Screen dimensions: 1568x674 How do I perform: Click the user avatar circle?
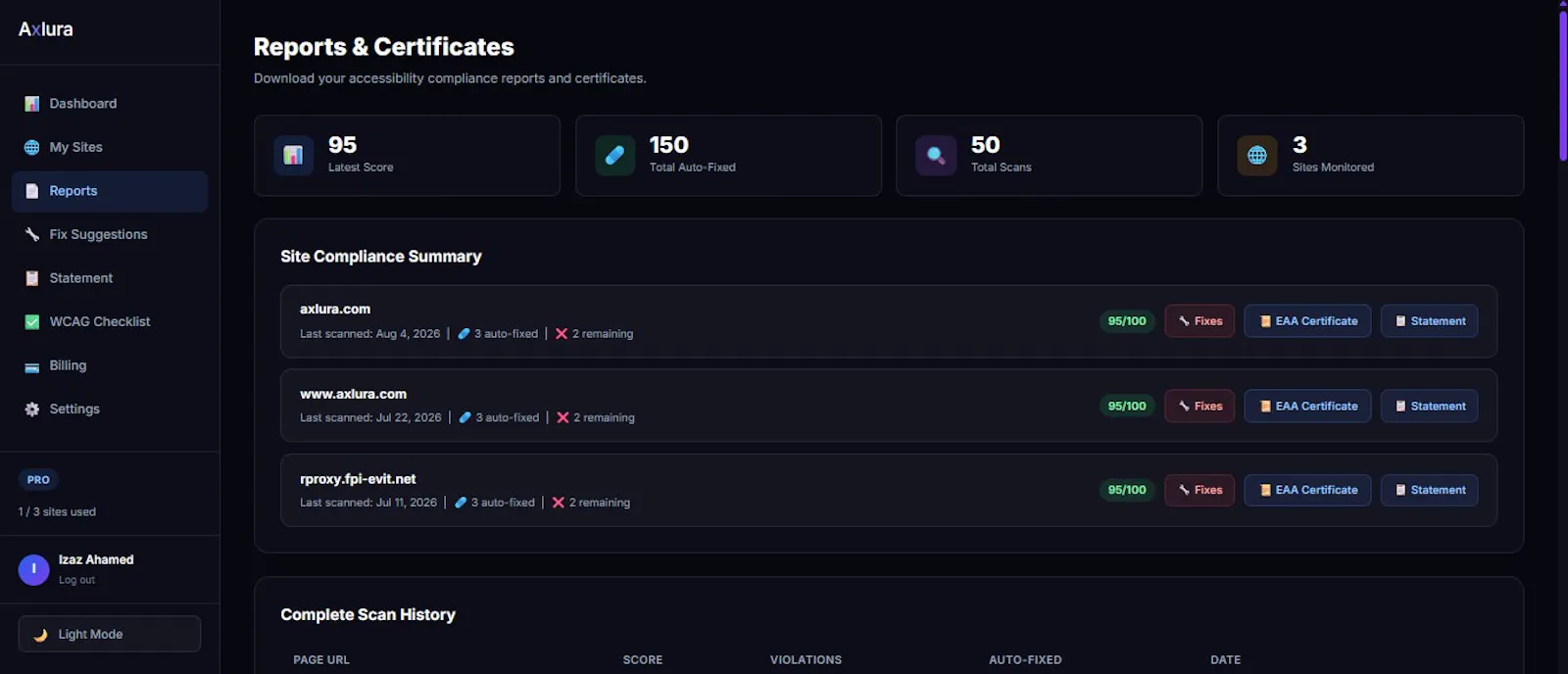tap(33, 569)
